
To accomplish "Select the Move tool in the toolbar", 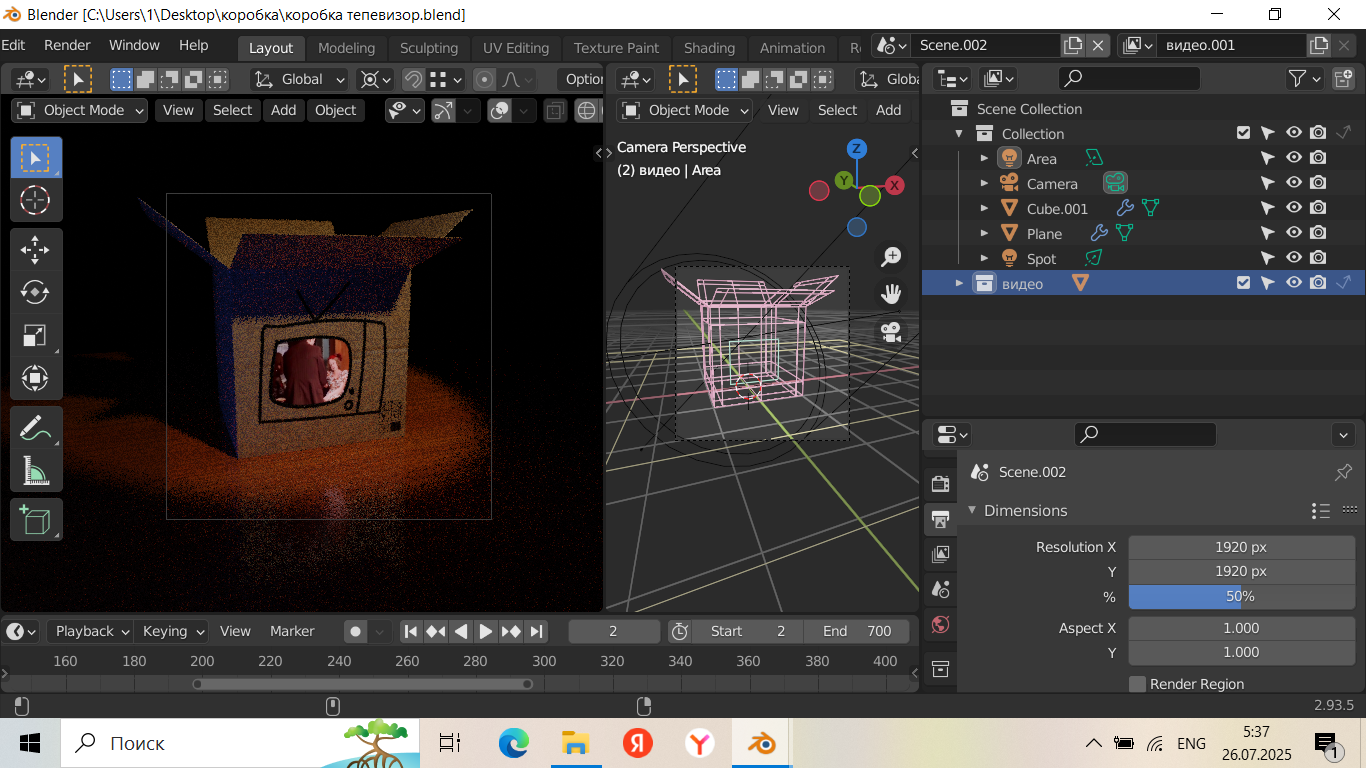I will click(36, 250).
